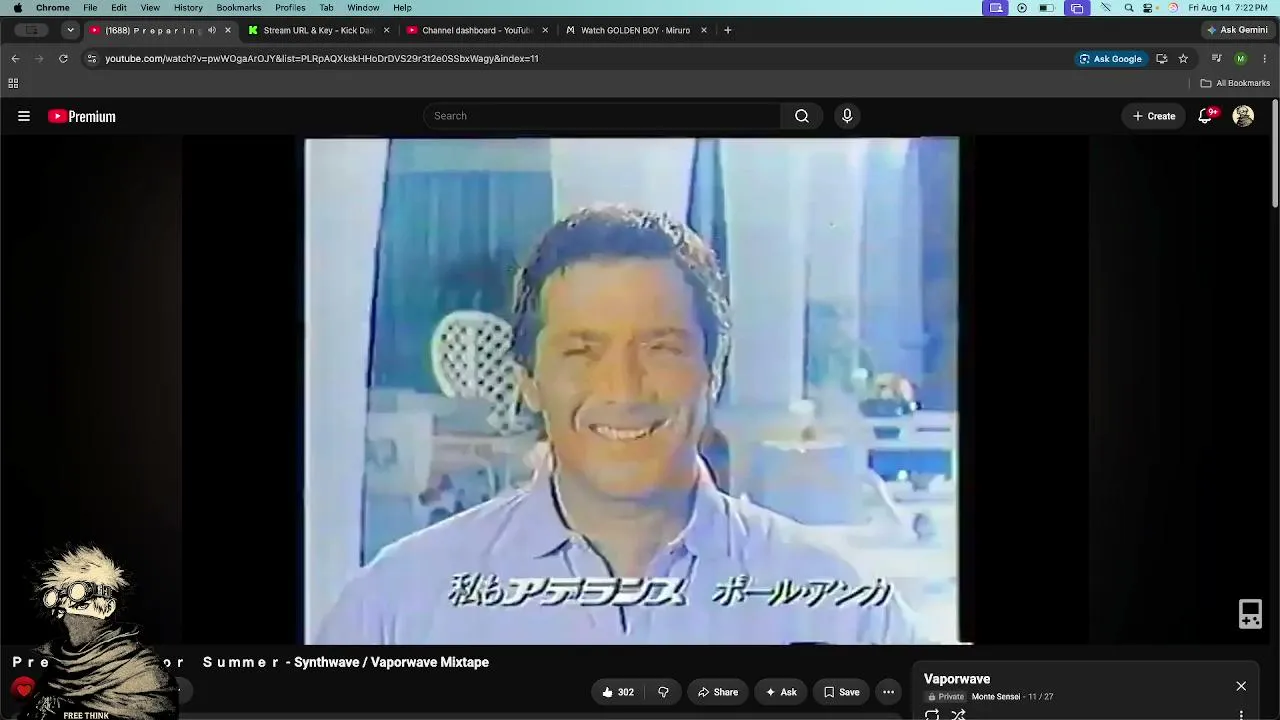Open the Chrome profile M avatar
Viewport: 1280px width, 720px height.
tap(1241, 59)
